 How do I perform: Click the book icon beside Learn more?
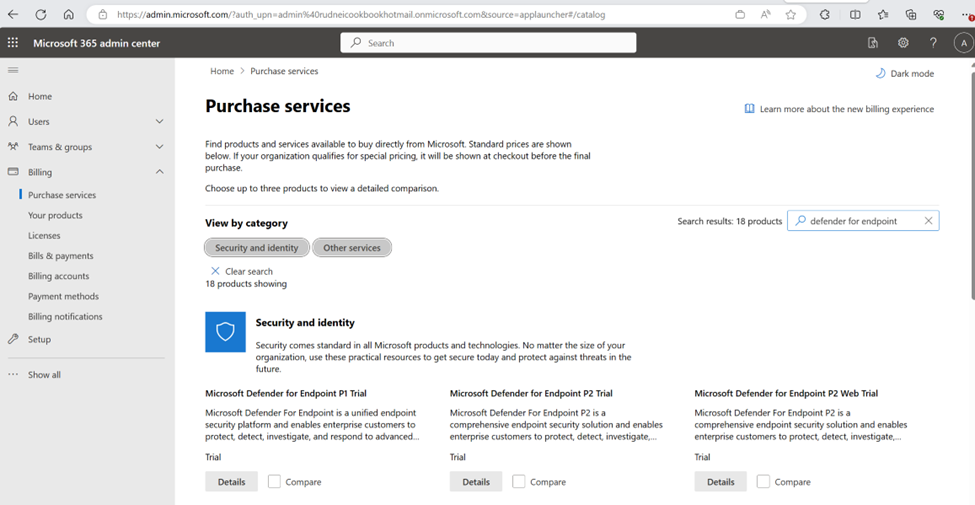tap(749, 109)
